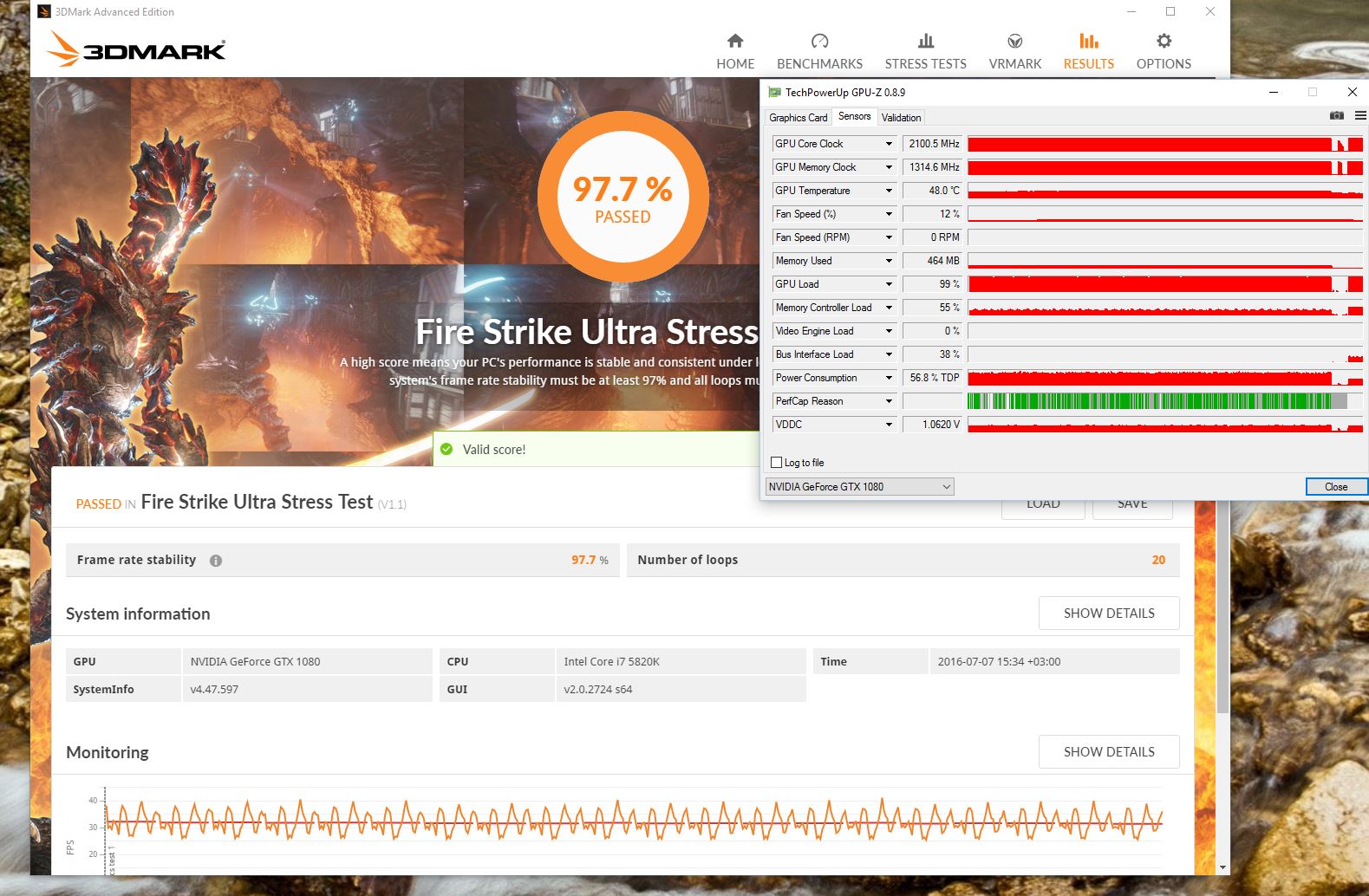This screenshot has height=896, width=1369.
Task: Open the GPU-Z hamburger menu
Action: pos(1360,116)
